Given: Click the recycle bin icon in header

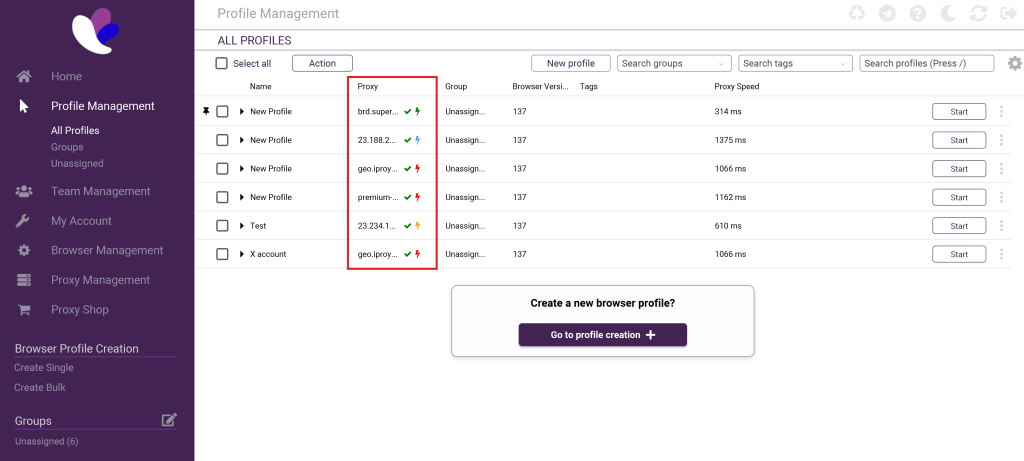Looking at the screenshot, I should point(857,14).
